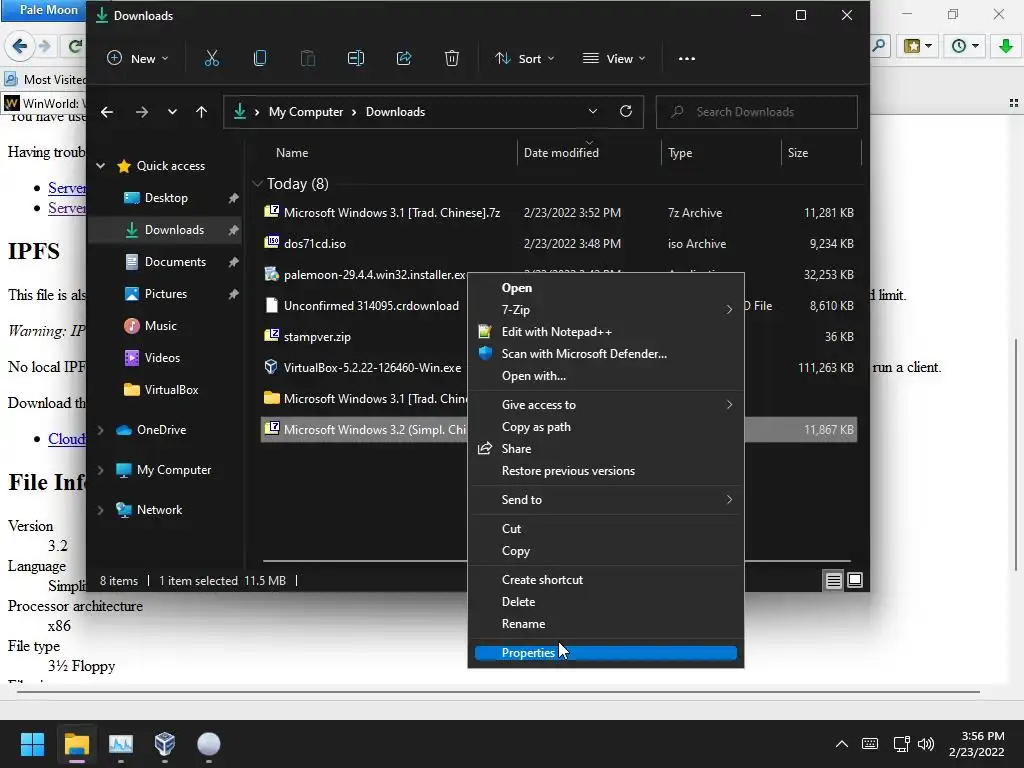Click the touch keyboard tray icon
Viewport: 1024px width, 768px height.
pyautogui.click(x=870, y=744)
